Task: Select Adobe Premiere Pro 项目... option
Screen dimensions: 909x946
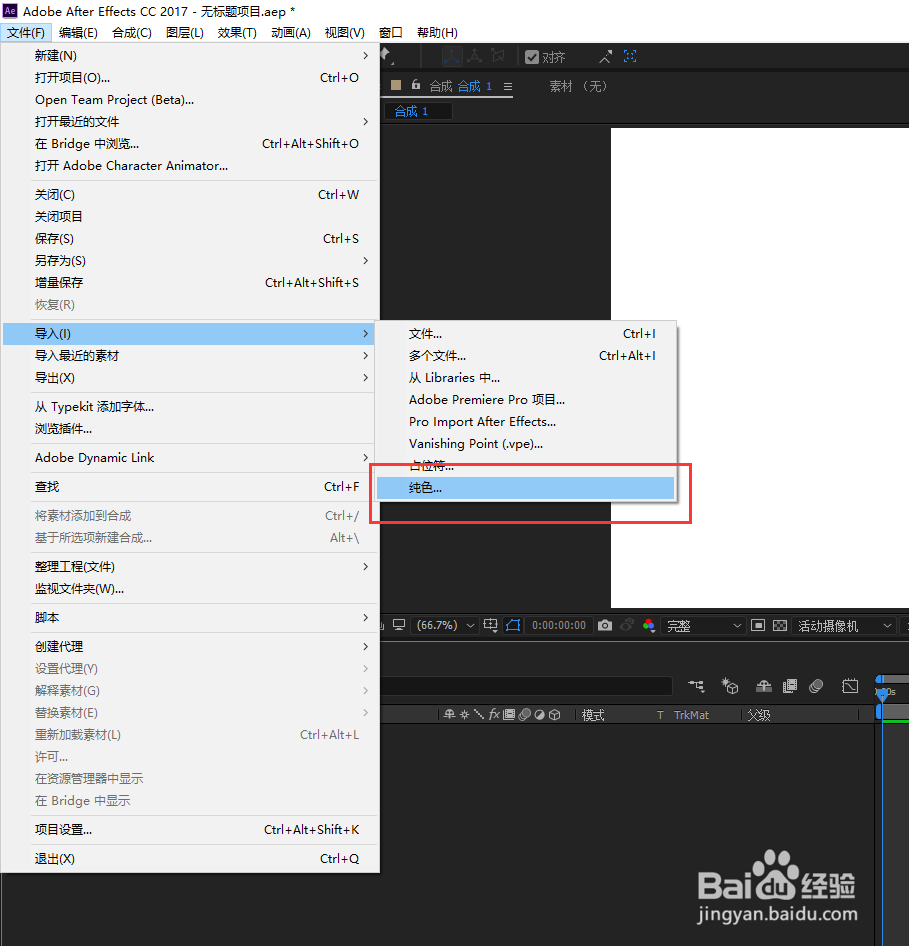Action: click(x=525, y=399)
